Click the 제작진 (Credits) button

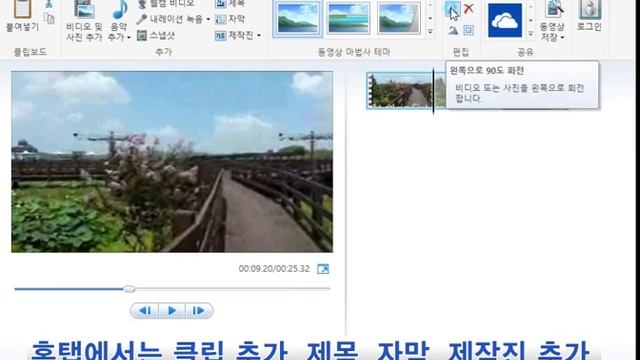point(234,36)
